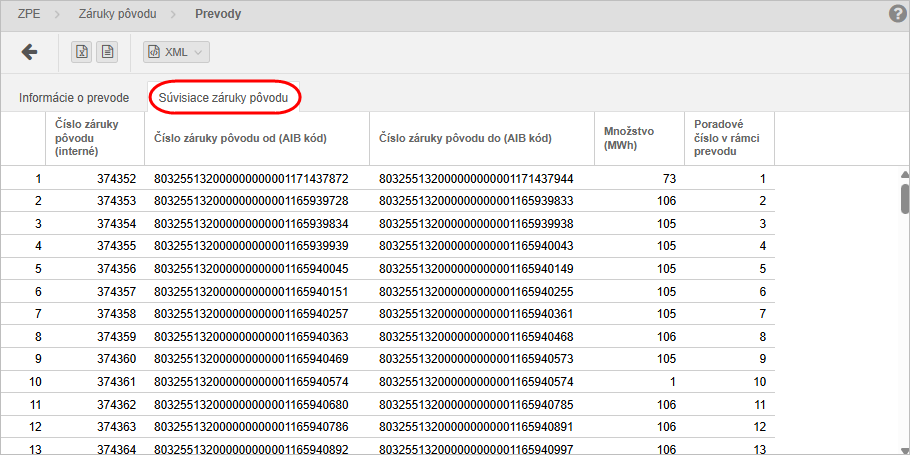The image size is (910, 461).
Task: Click the back arrow icon
Action: pos(29,52)
